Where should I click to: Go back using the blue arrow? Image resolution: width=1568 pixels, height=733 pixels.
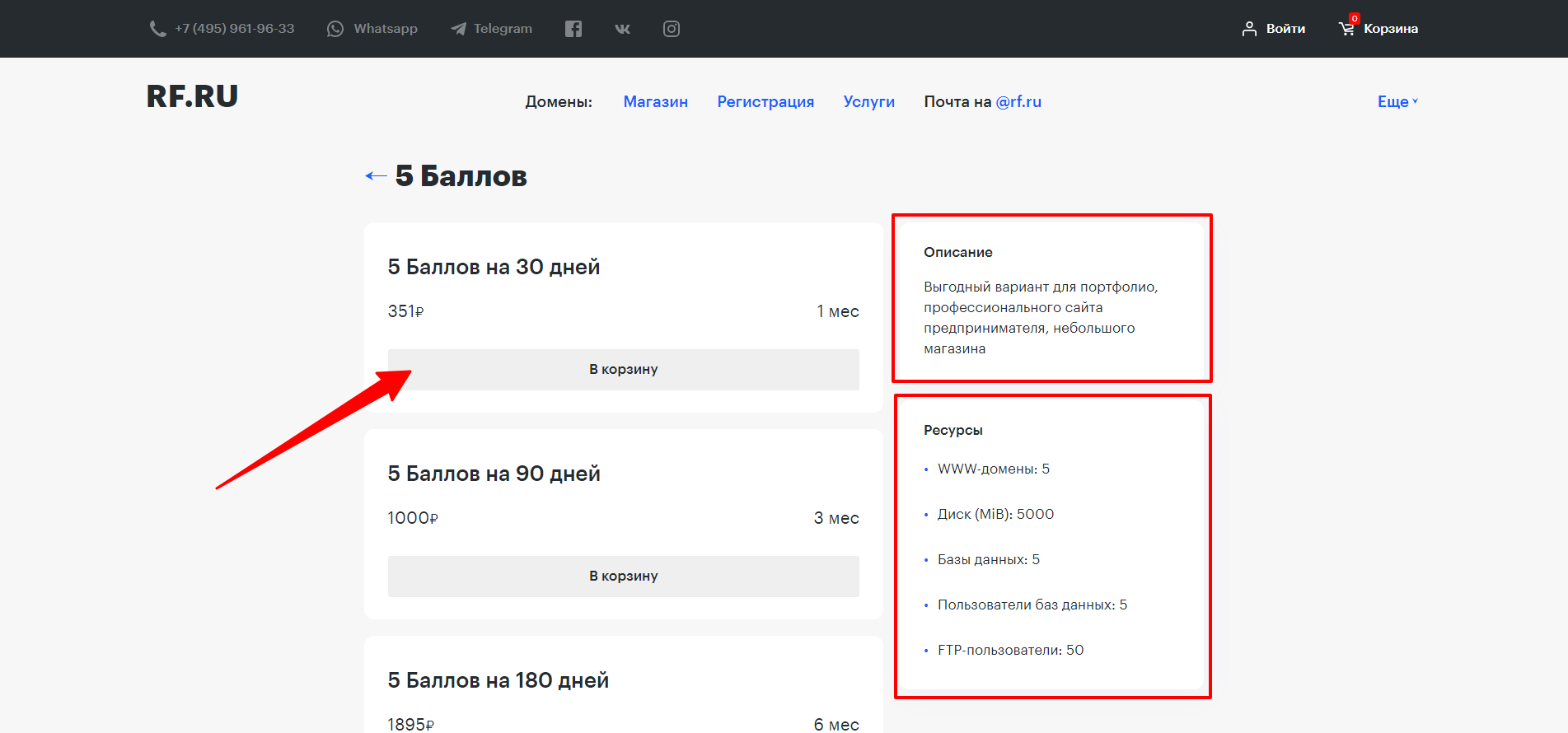tap(376, 175)
